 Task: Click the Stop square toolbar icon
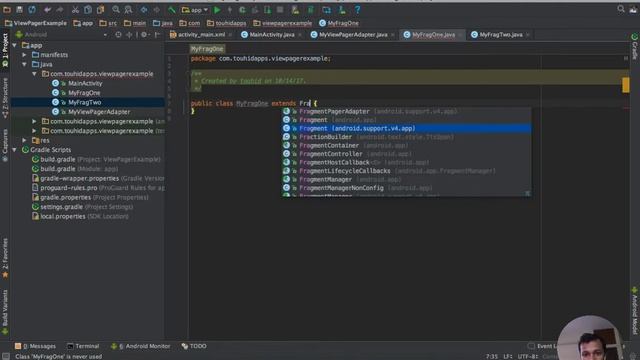pos(280,9)
